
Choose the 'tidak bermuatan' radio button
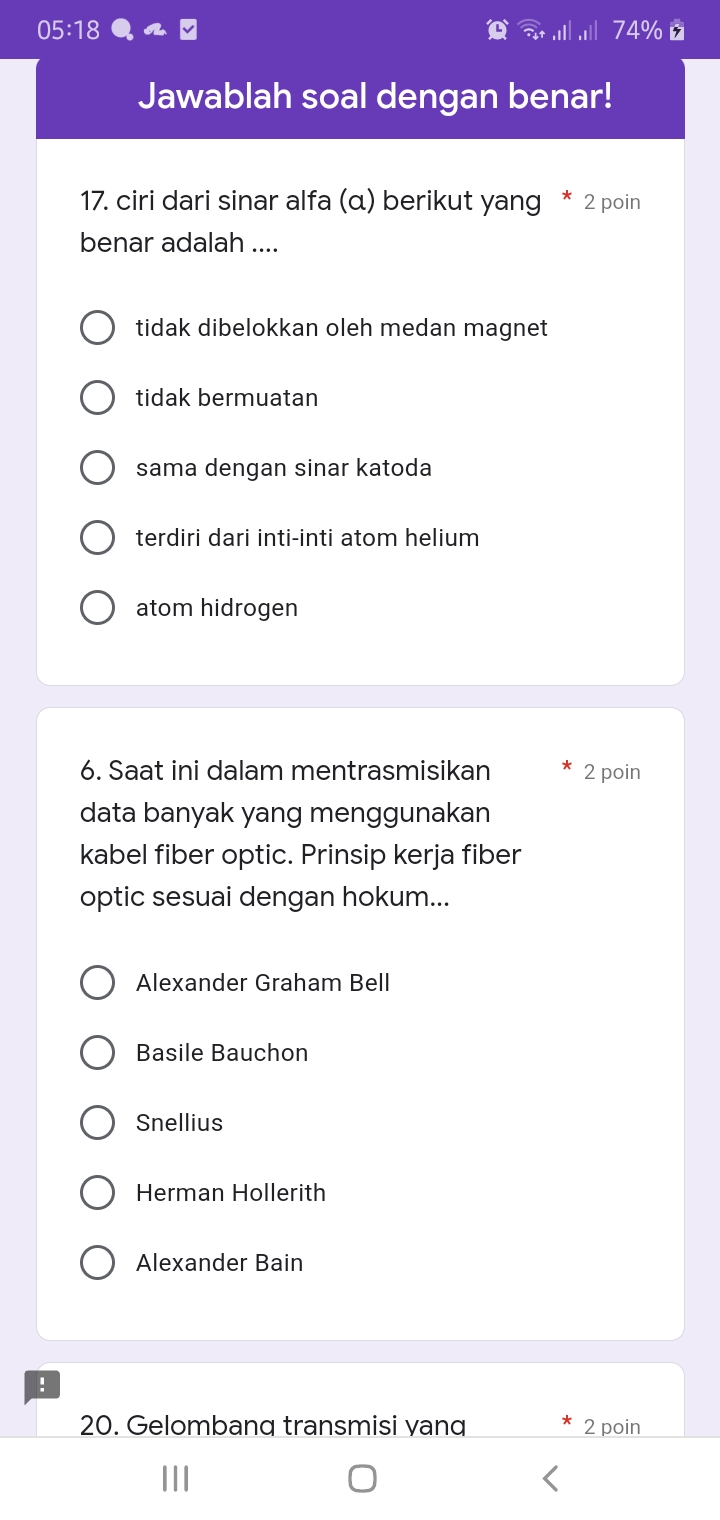click(97, 398)
